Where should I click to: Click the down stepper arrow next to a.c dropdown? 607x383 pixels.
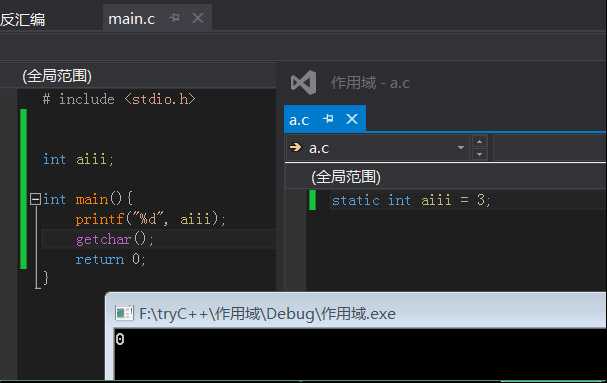[x=479, y=154]
